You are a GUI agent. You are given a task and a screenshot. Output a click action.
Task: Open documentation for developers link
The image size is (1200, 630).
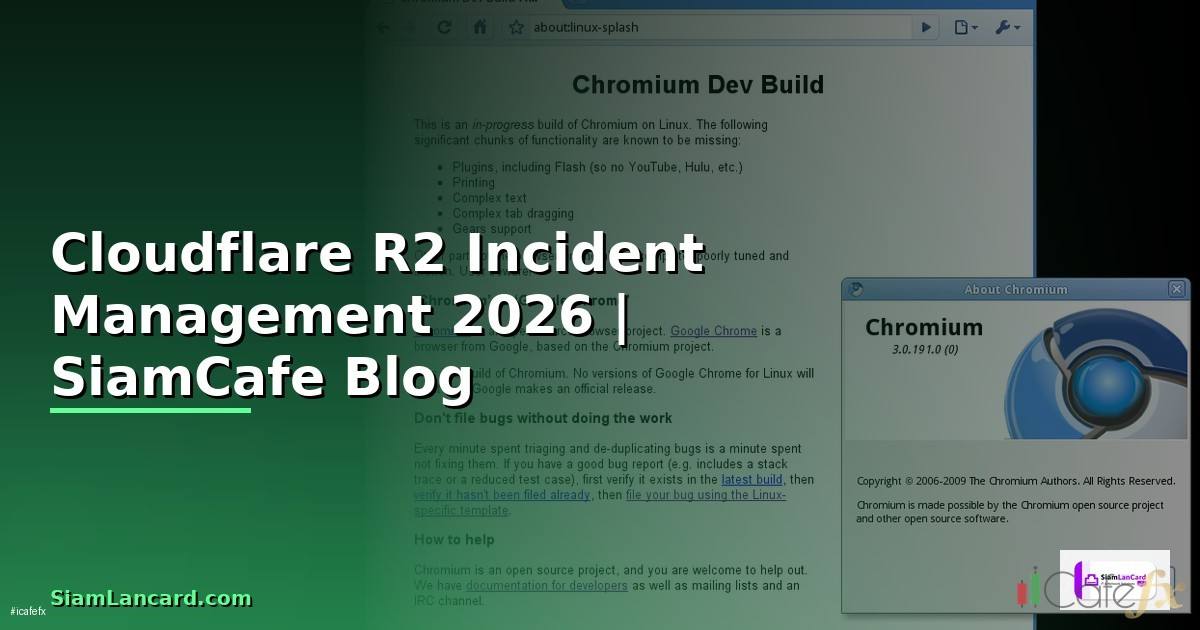coord(546,585)
